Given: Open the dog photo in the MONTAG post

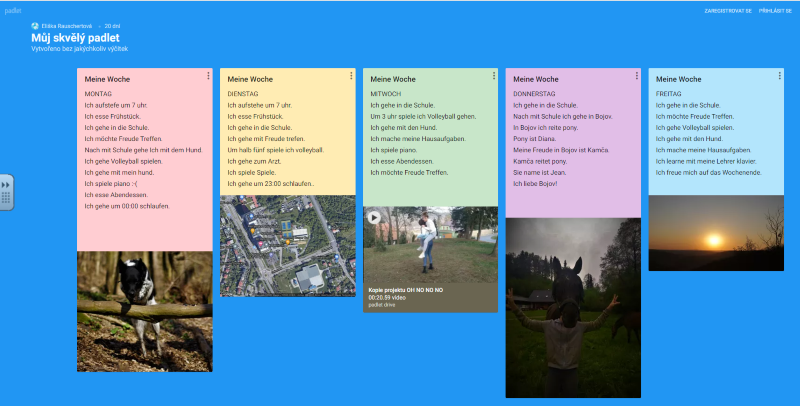Looking at the screenshot, I should pyautogui.click(x=145, y=311).
